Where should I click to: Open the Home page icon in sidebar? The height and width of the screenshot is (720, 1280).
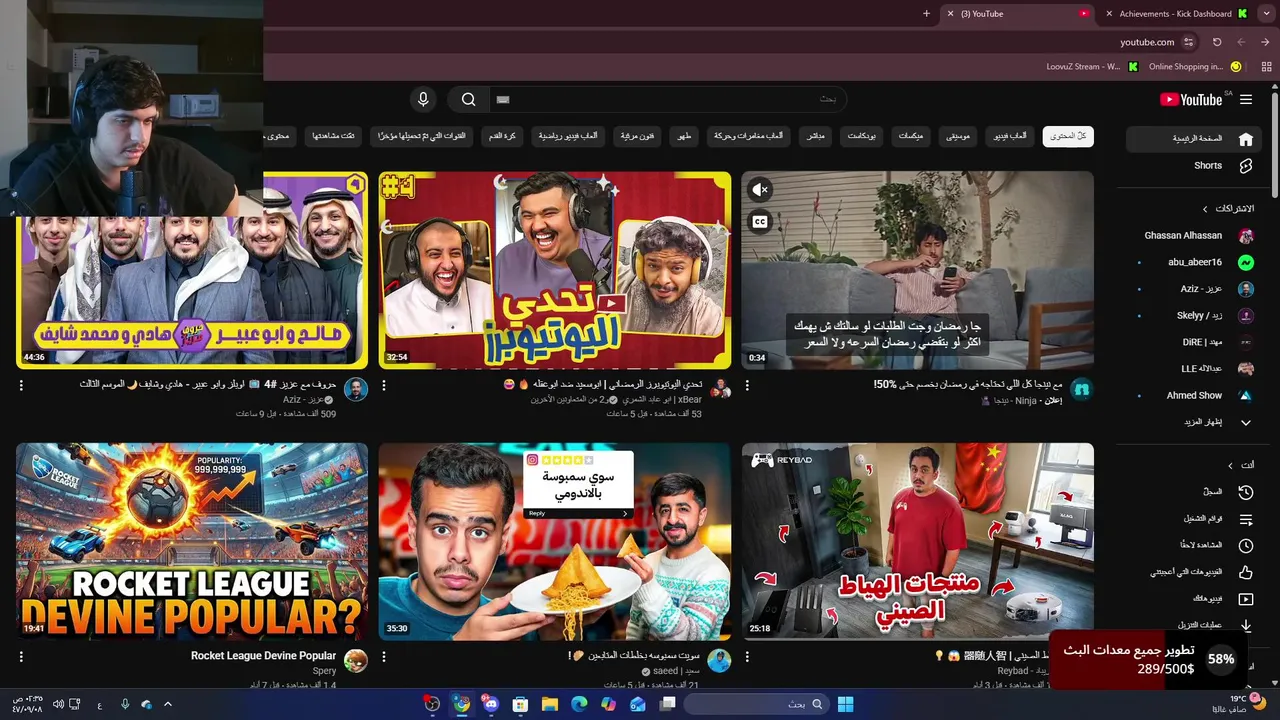(x=1245, y=139)
